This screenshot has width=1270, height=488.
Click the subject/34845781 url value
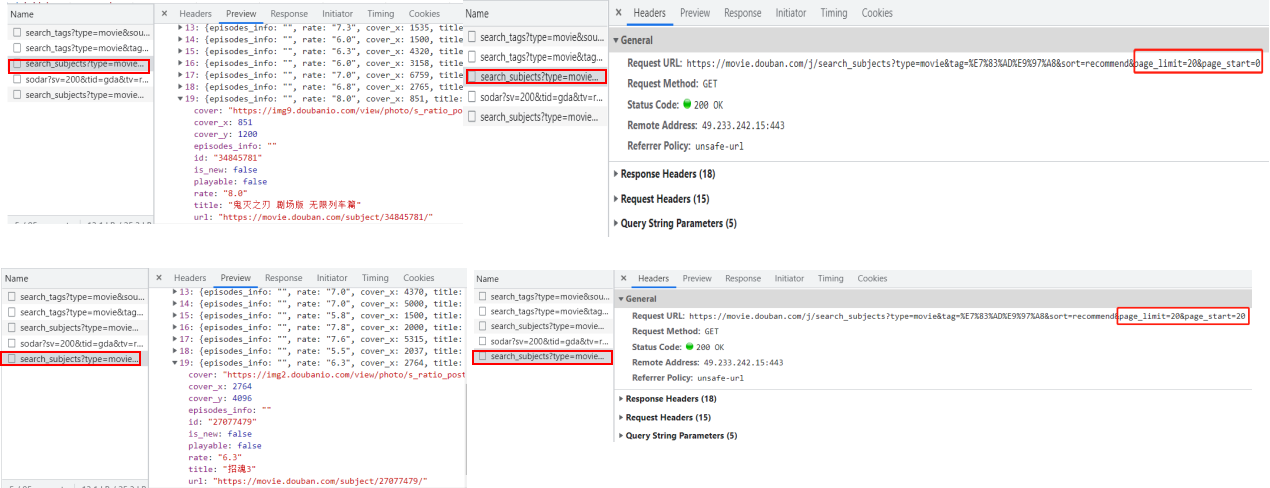point(326,217)
